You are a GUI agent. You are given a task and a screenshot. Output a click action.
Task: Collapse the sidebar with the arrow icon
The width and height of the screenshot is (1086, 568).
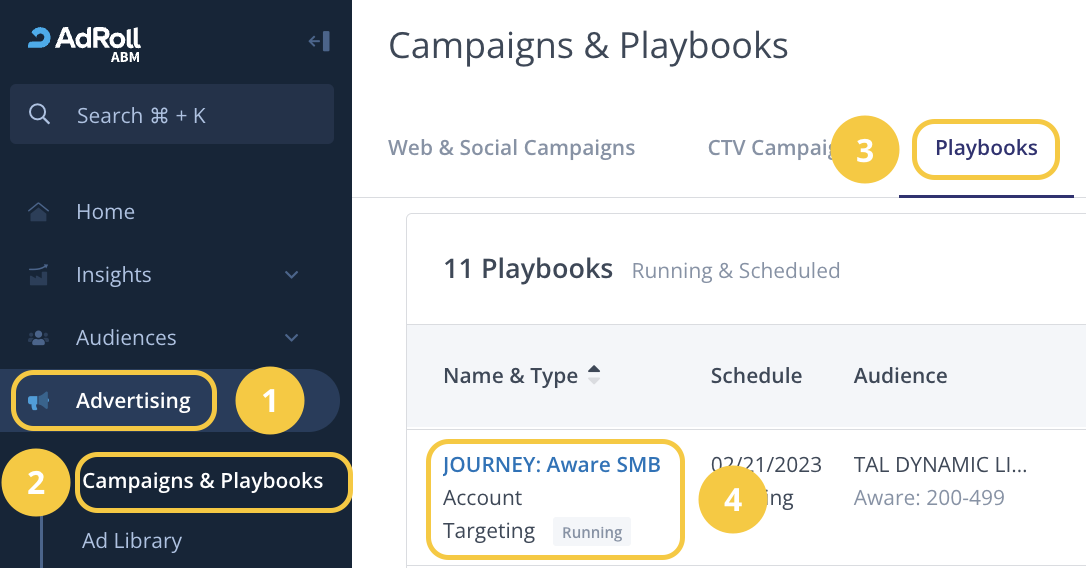(319, 41)
